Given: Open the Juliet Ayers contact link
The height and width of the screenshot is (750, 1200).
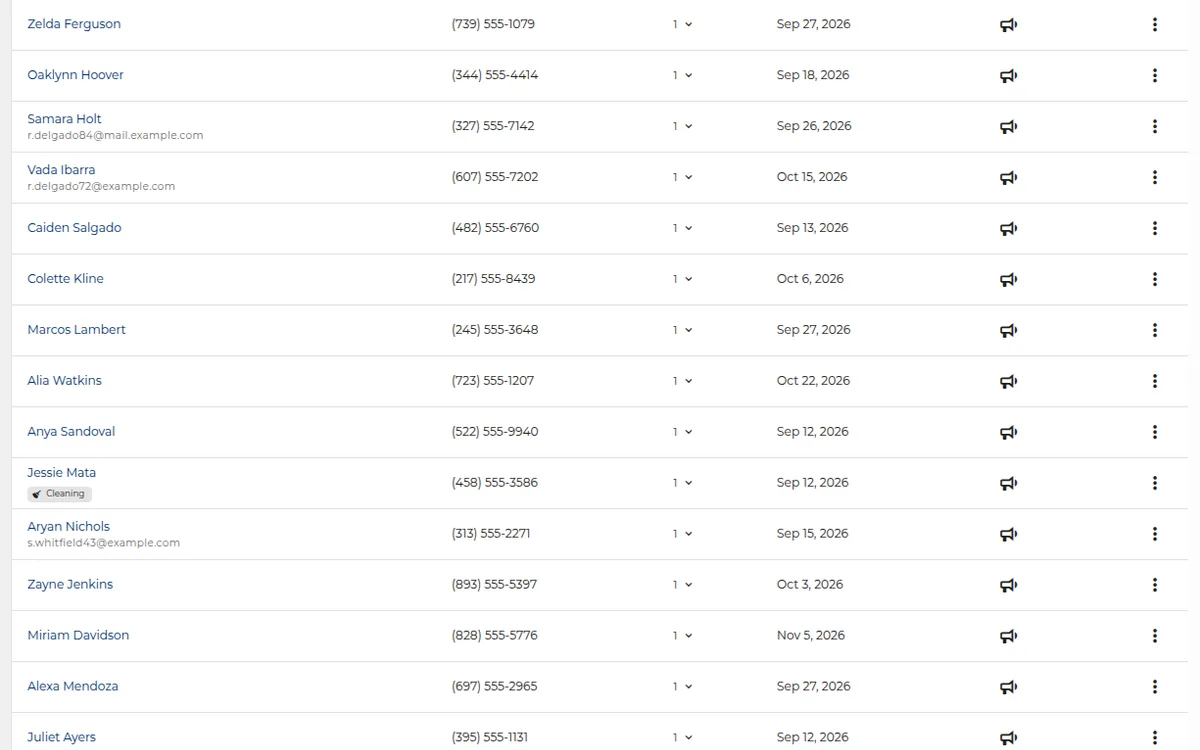Looking at the screenshot, I should 61,737.
